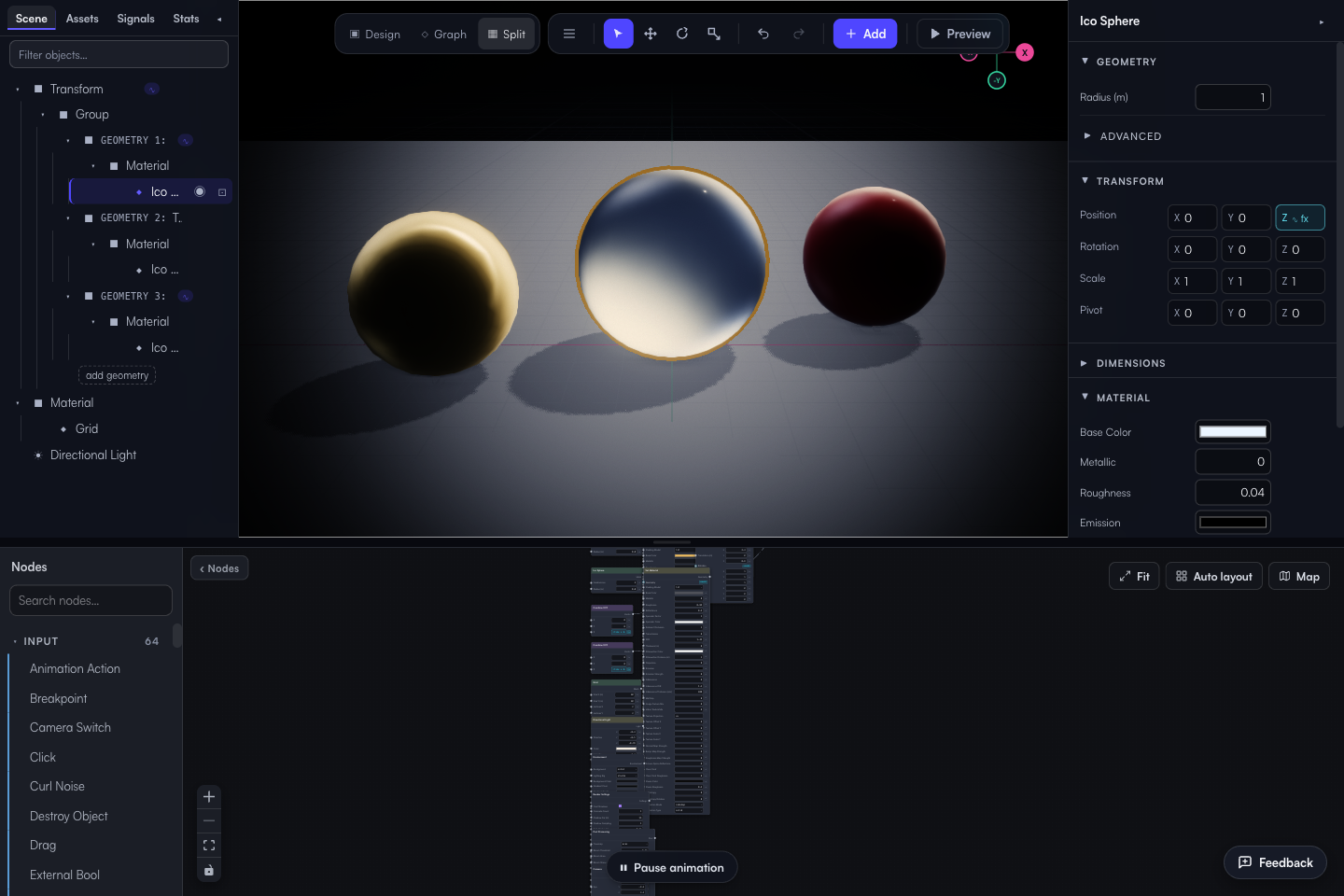Image resolution: width=1344 pixels, height=896 pixels.
Task: Collapse the Group tree node
Action: 43,115
